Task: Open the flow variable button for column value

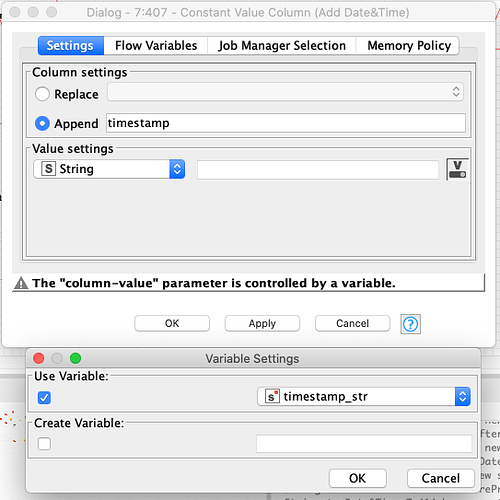Action: point(457,169)
